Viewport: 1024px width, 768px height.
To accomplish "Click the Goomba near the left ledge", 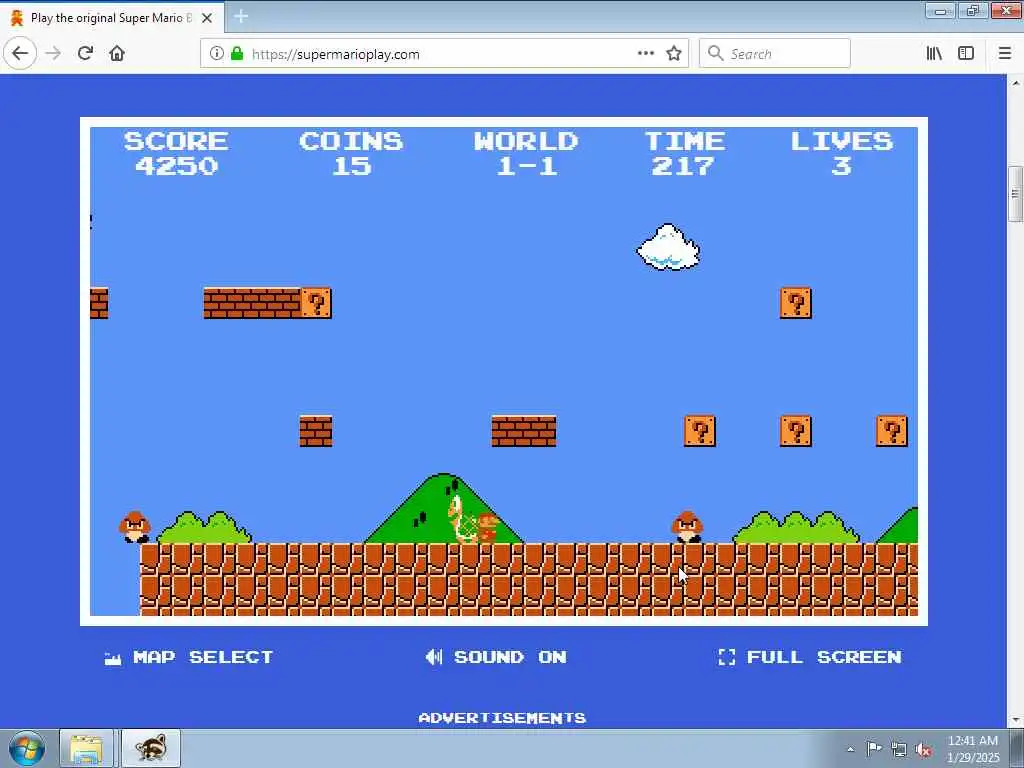I will point(135,527).
